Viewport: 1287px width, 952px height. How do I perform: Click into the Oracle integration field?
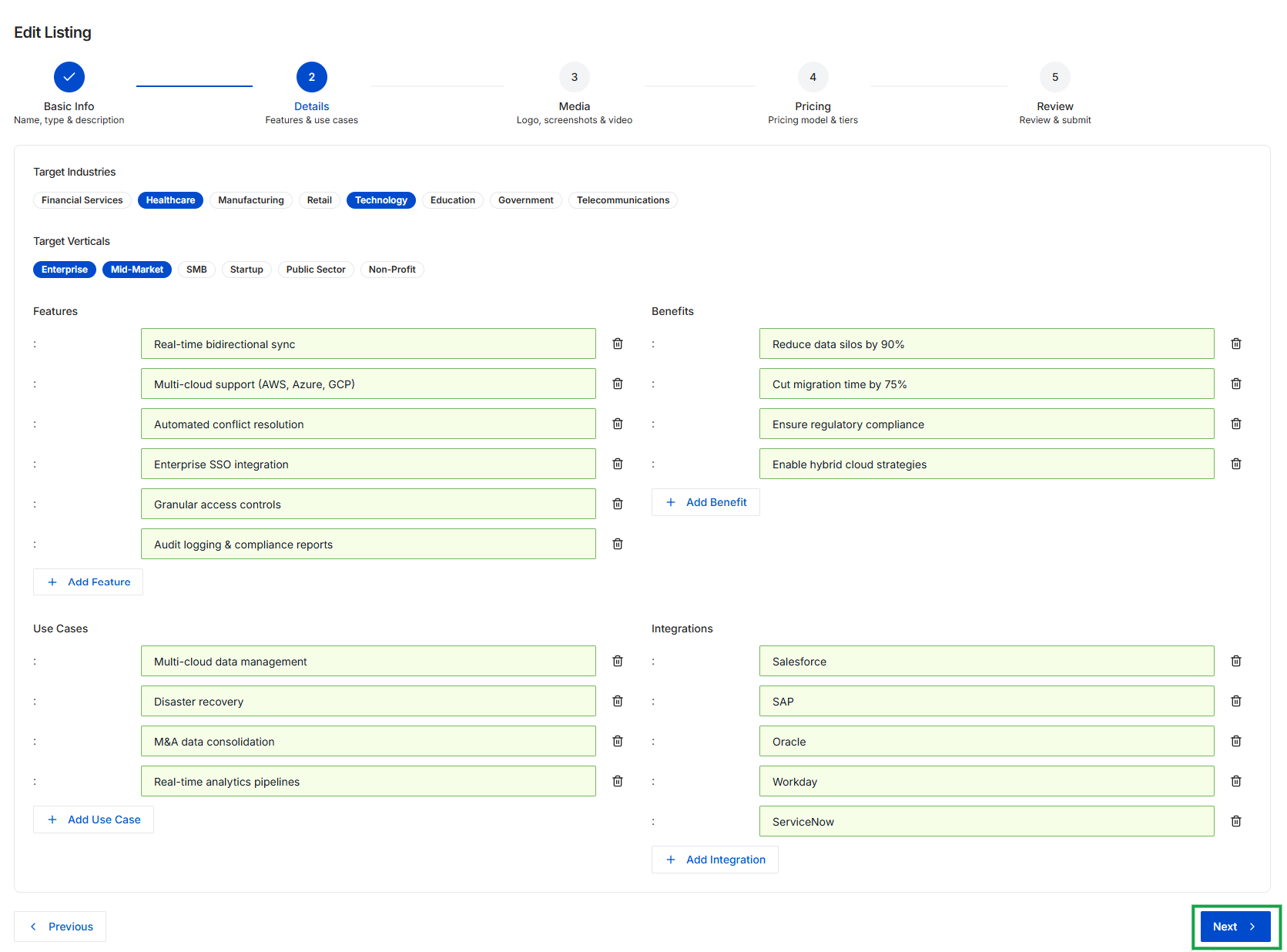tap(987, 741)
